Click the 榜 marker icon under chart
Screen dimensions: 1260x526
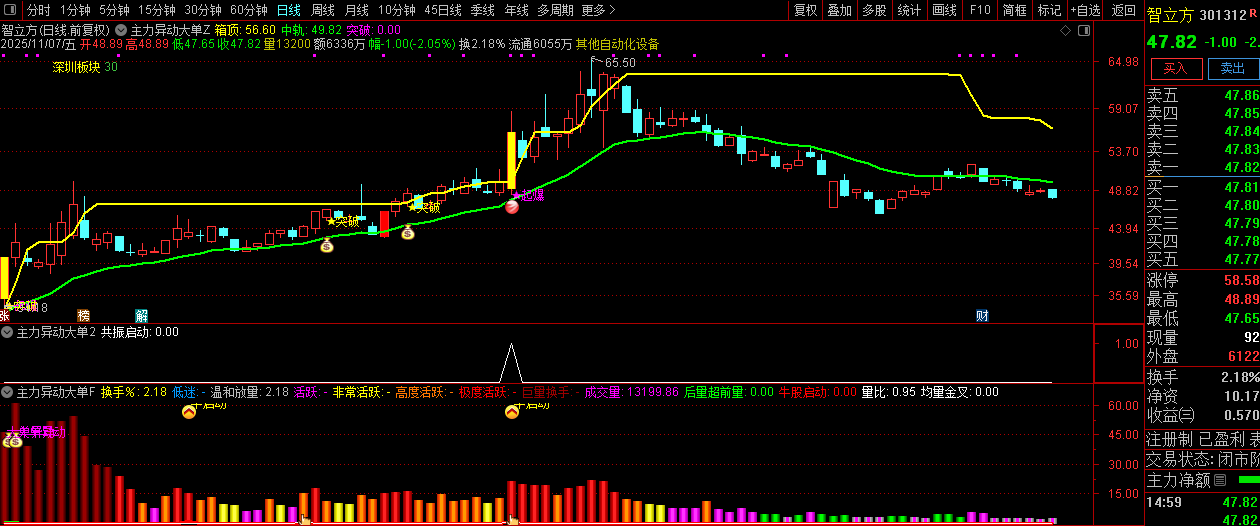(x=83, y=316)
